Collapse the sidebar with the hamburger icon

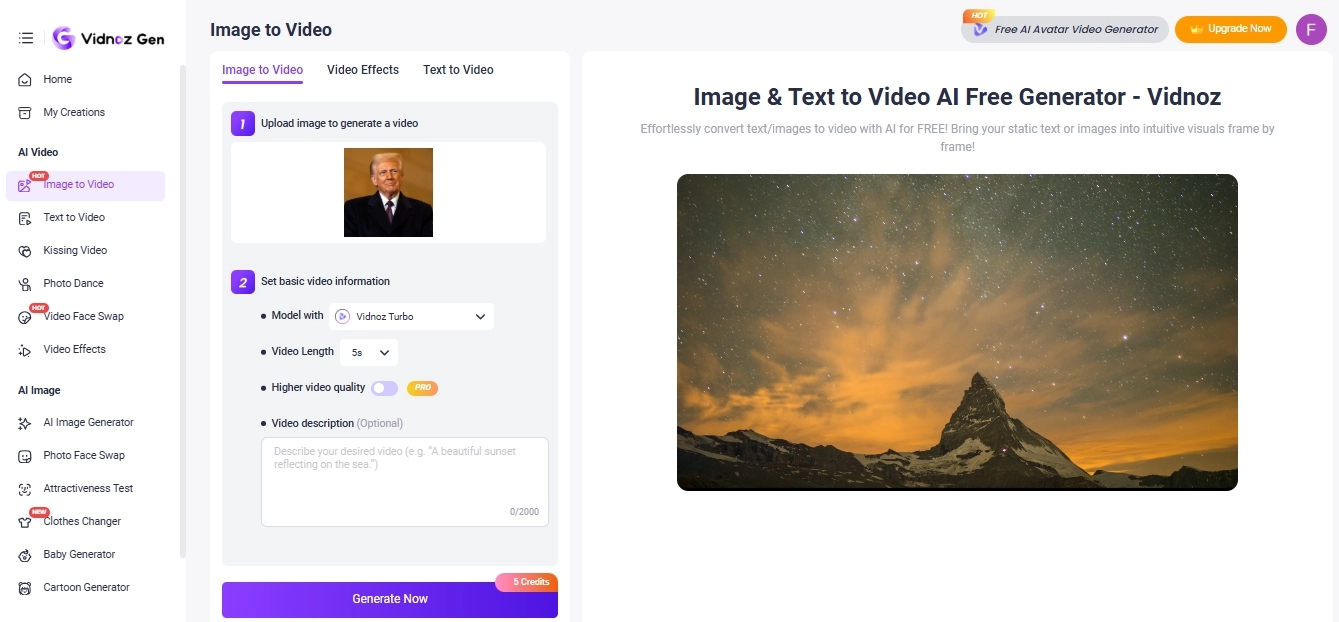tap(26, 37)
